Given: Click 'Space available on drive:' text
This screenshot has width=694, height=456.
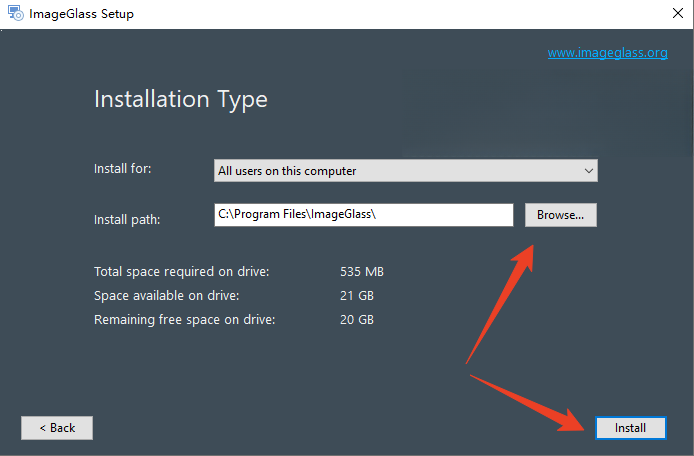Looking at the screenshot, I should tap(166, 295).
